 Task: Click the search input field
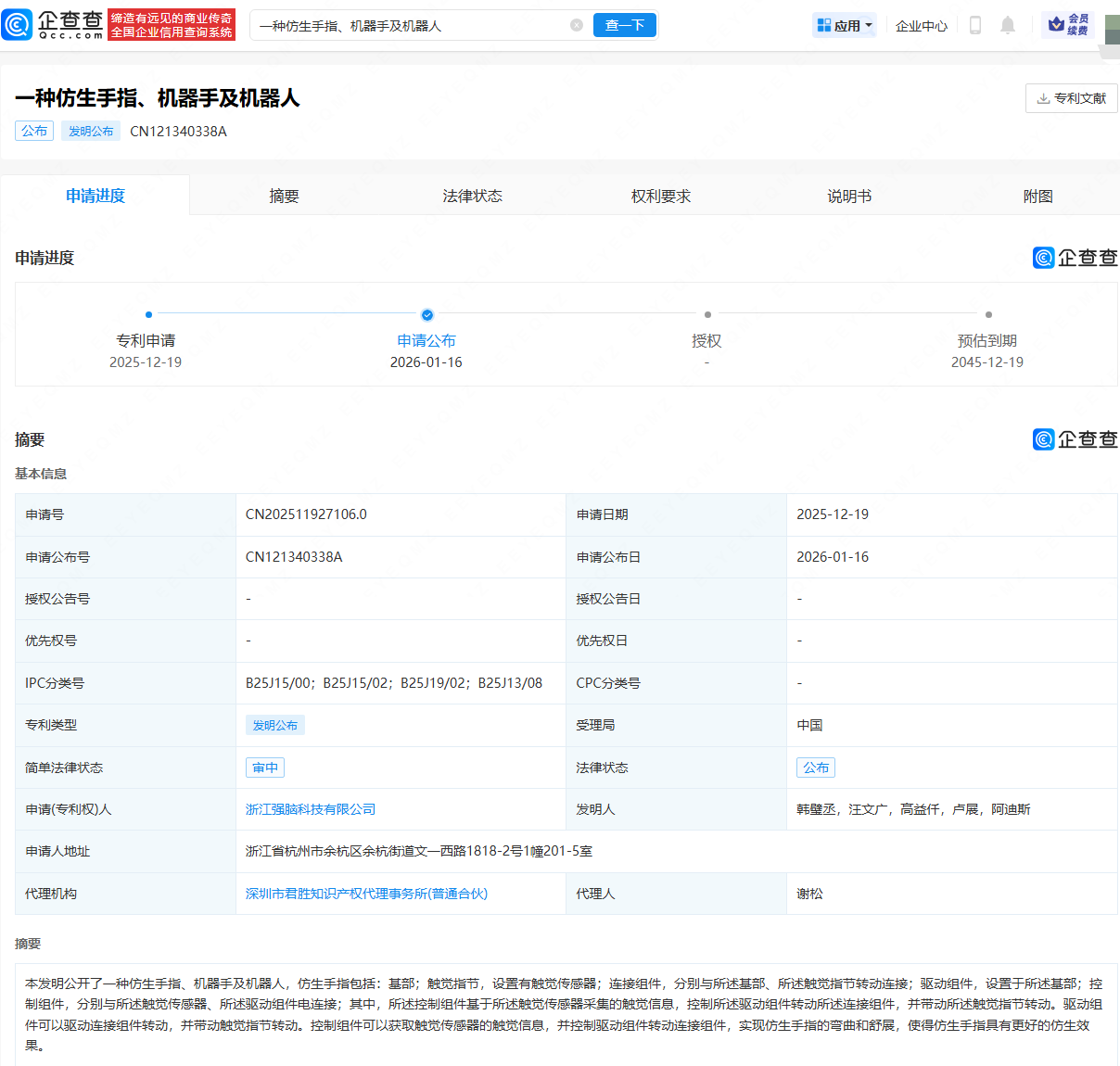click(408, 25)
